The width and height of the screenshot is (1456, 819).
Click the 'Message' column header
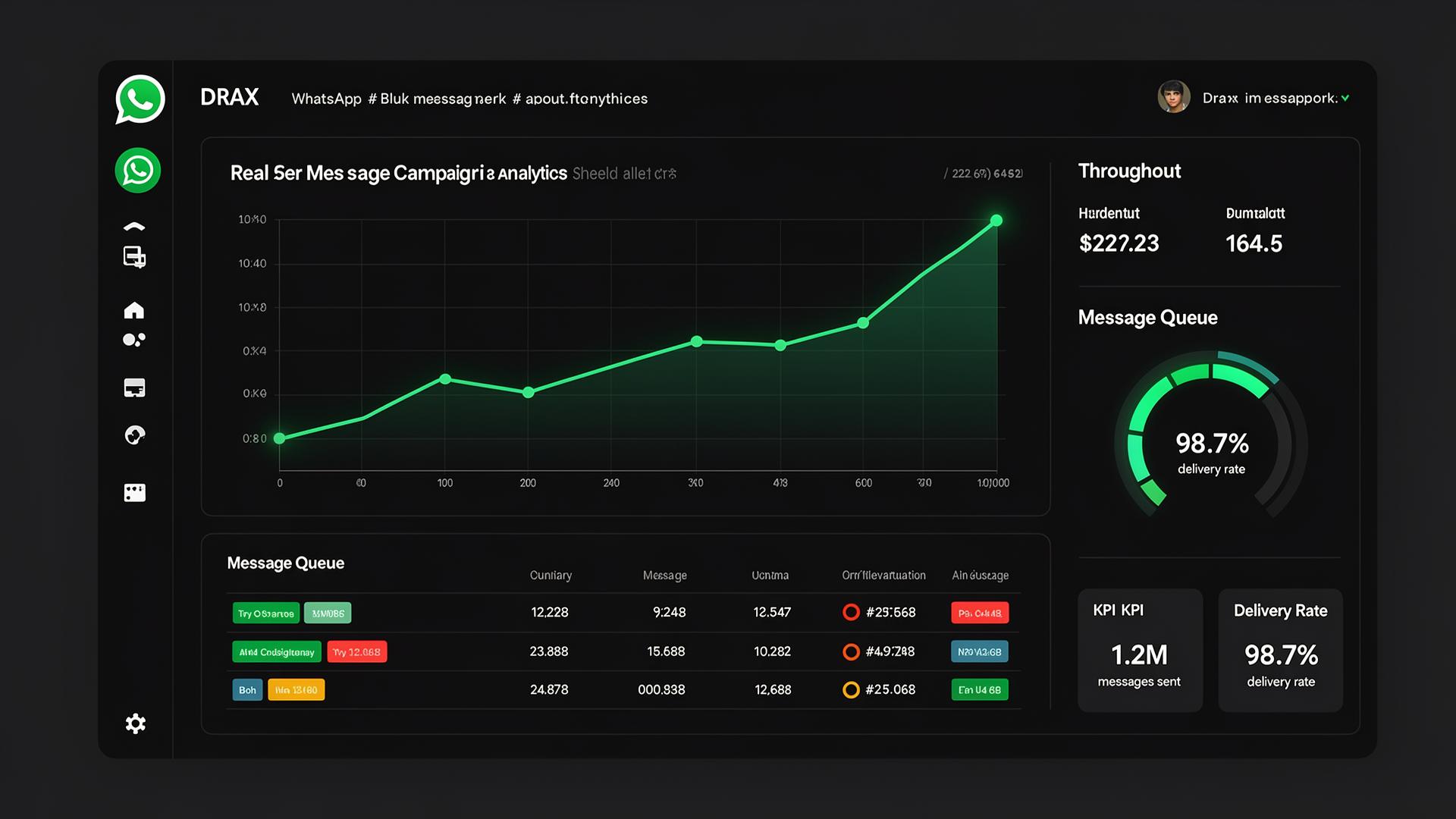point(665,576)
